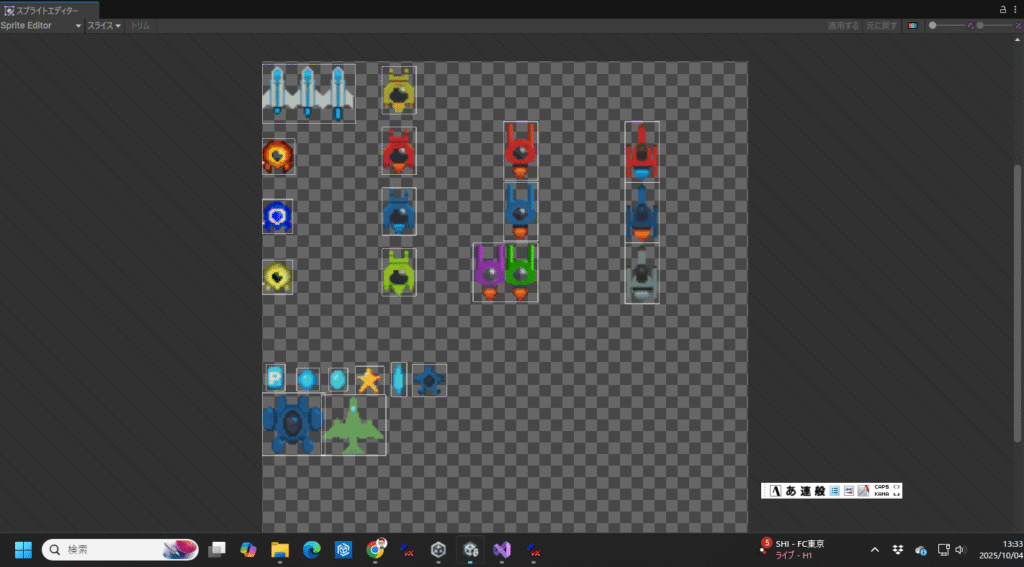Click the 元に戻す (Revert) button
The height and width of the screenshot is (567, 1024).
click(881, 25)
